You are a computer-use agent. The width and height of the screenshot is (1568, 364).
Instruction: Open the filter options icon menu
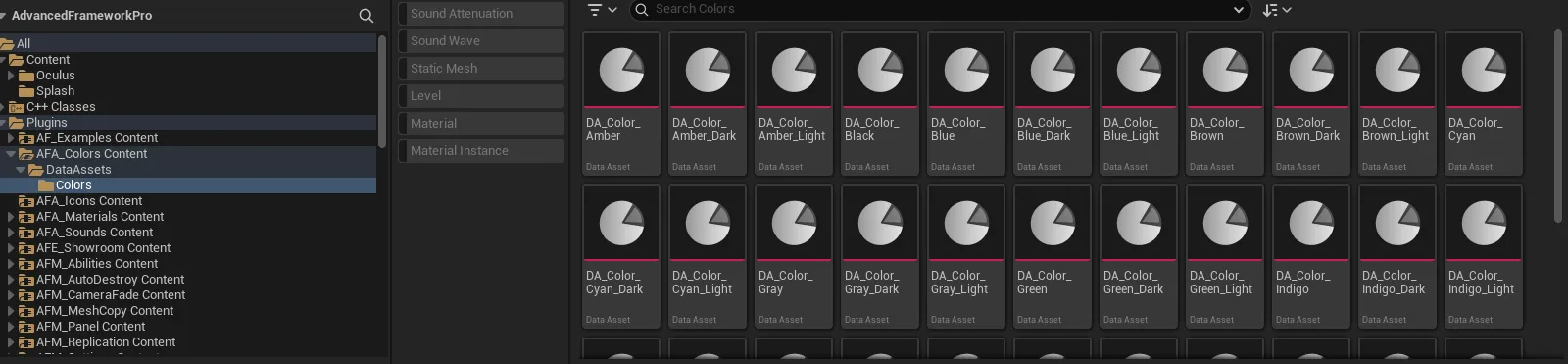click(602, 10)
